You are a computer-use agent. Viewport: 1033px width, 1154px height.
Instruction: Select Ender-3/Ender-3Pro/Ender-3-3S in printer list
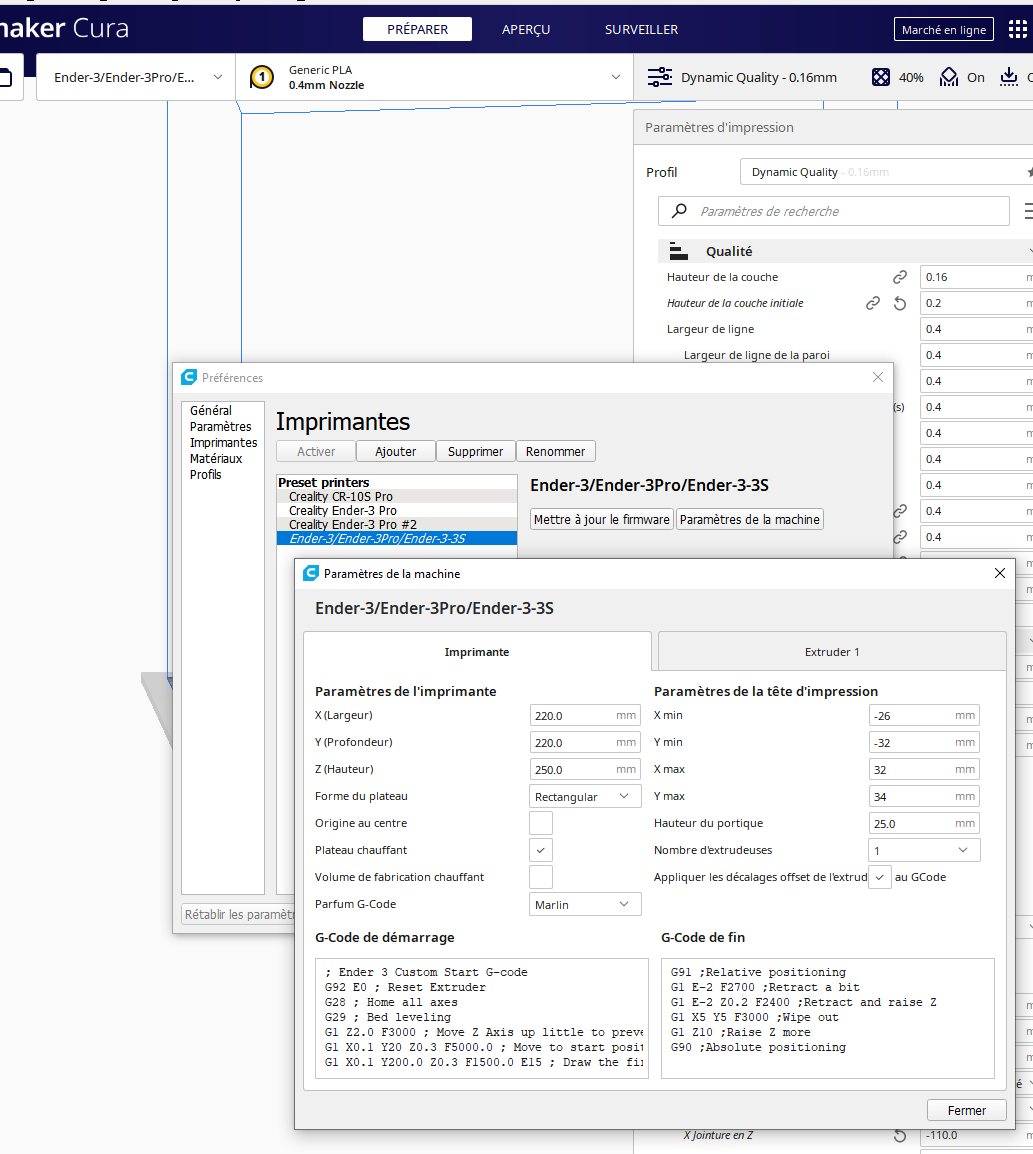point(397,539)
